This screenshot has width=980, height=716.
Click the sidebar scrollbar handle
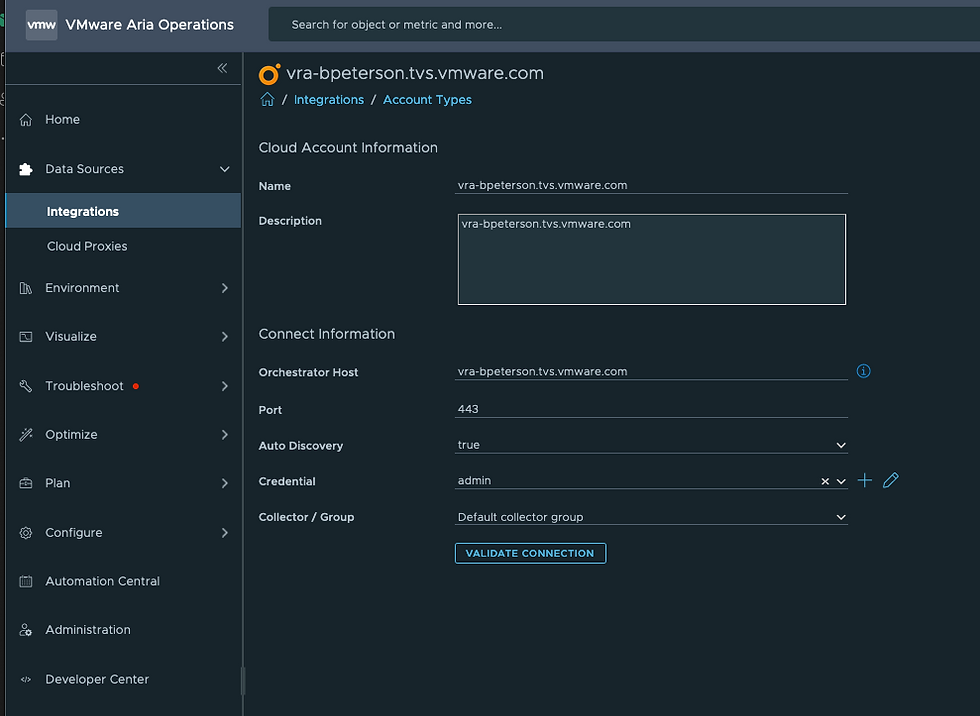tap(243, 680)
